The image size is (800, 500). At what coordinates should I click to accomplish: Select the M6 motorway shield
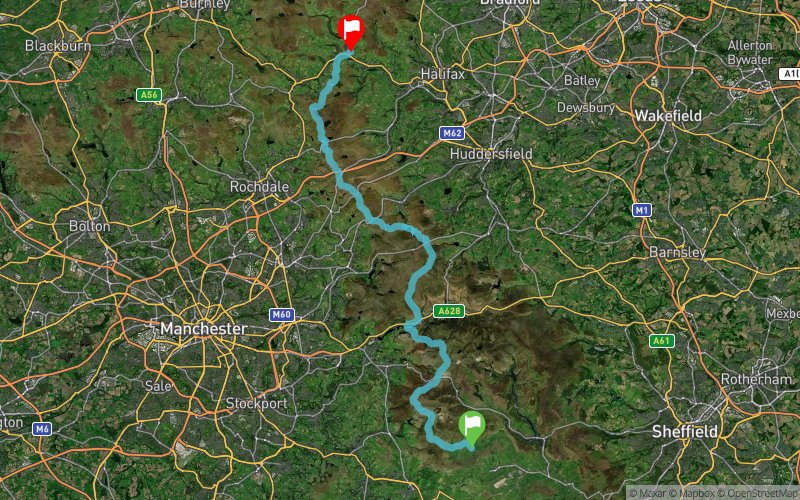pyautogui.click(x=42, y=429)
